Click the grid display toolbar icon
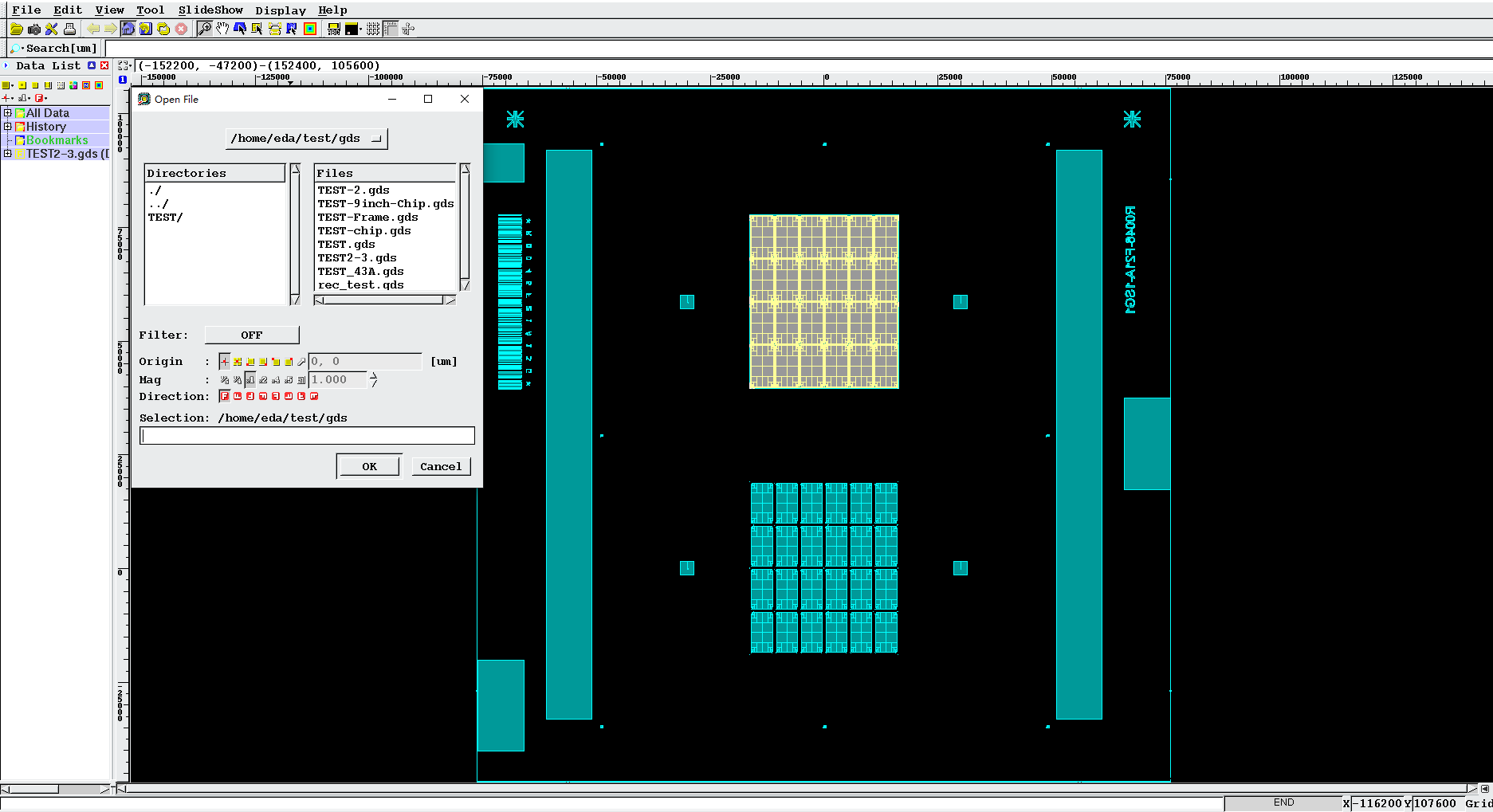 373,29
